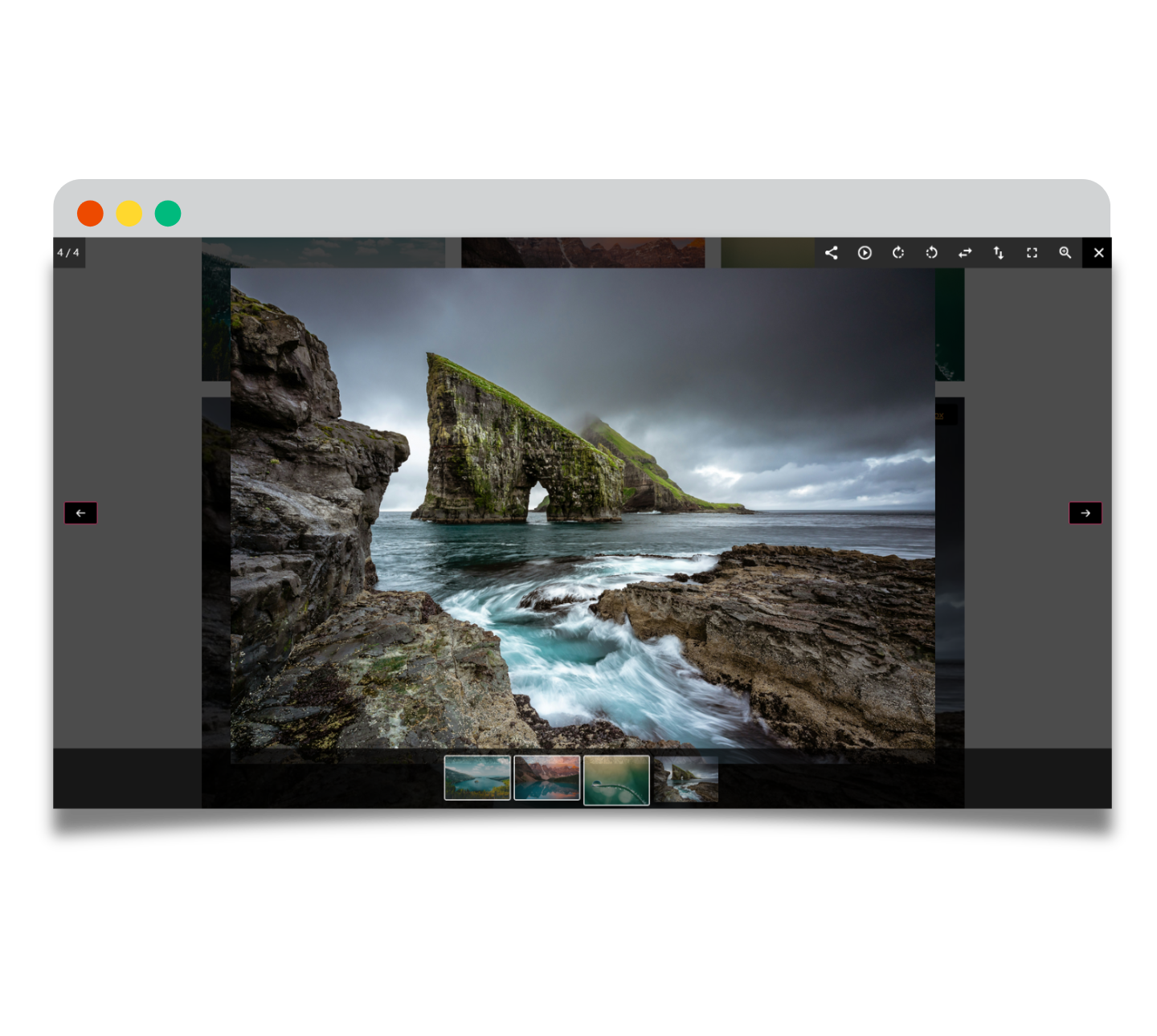
Task: Click the red window dot
Action: point(90,214)
